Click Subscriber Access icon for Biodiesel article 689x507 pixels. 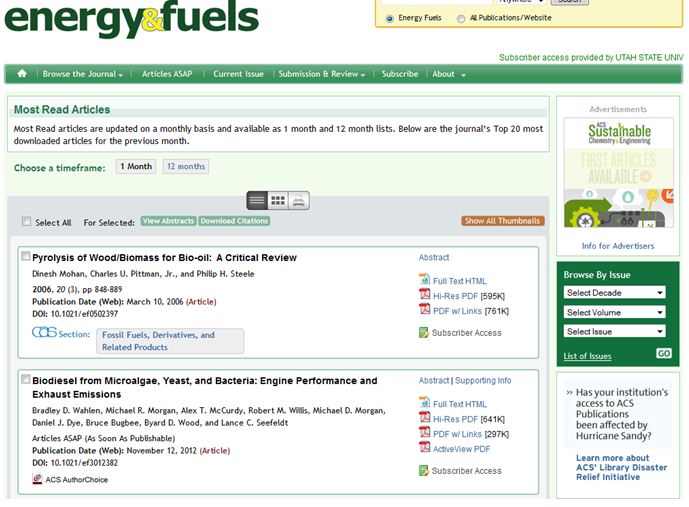424,471
